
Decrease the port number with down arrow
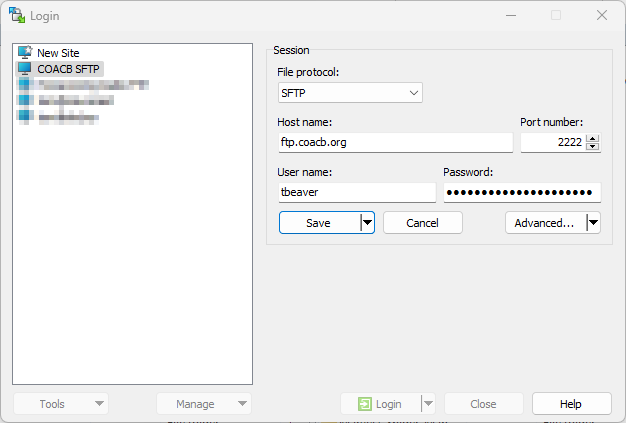[593, 147]
